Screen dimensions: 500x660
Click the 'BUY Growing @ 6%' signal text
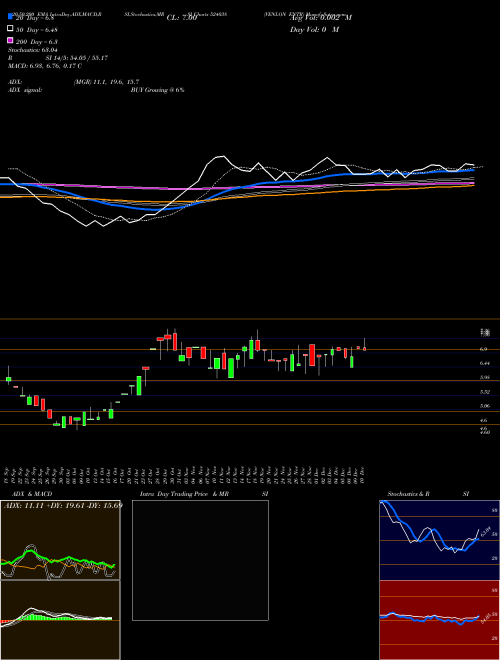pos(157,90)
